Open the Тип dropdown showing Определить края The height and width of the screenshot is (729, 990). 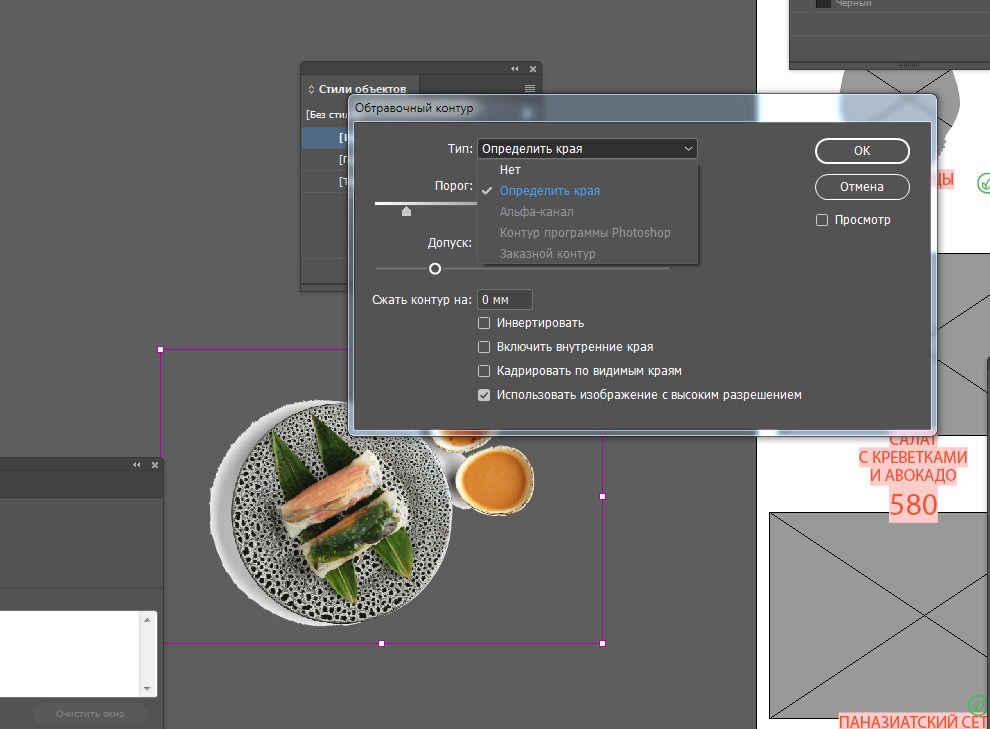click(587, 149)
